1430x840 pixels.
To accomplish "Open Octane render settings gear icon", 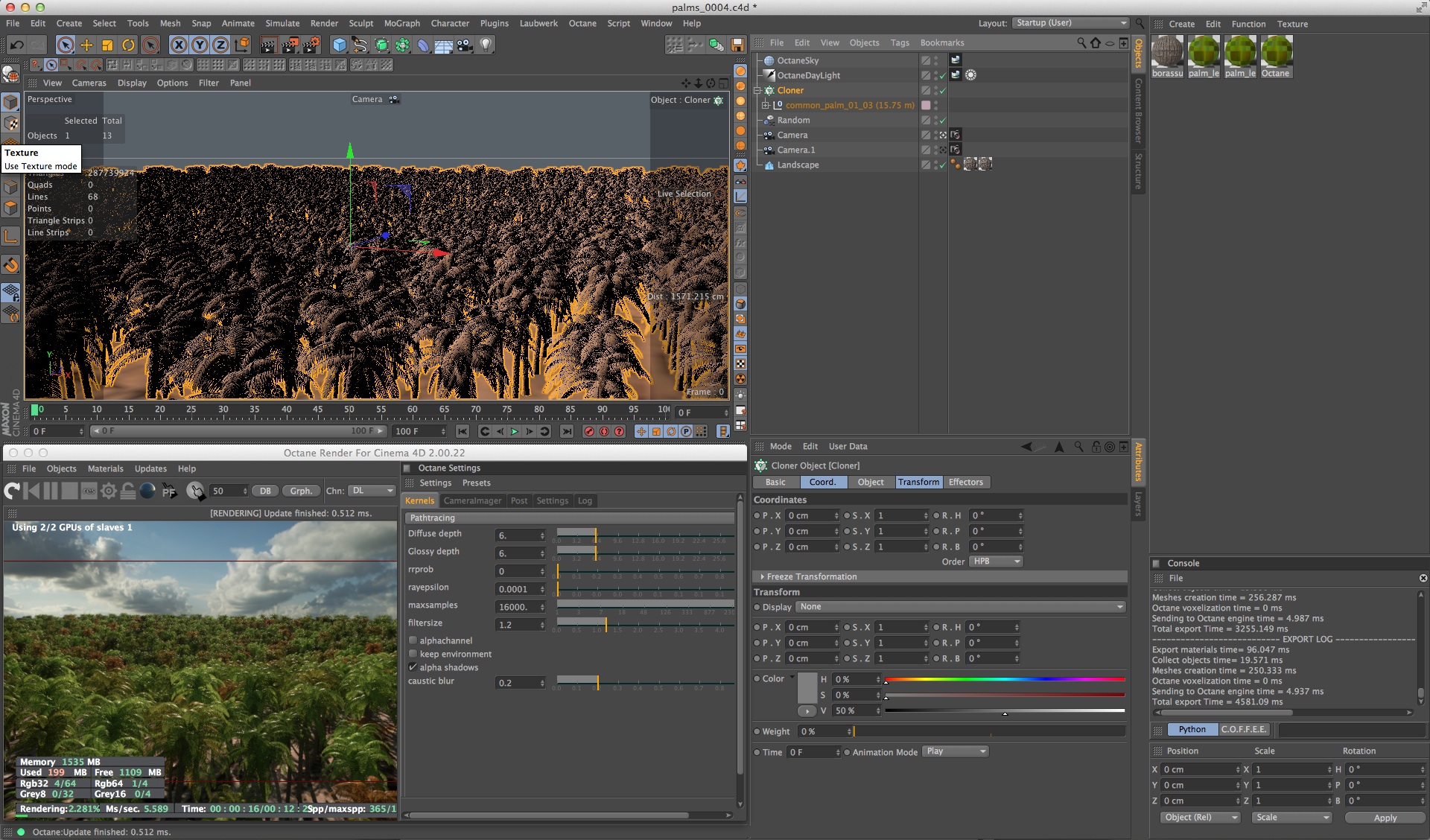I will (109, 491).
